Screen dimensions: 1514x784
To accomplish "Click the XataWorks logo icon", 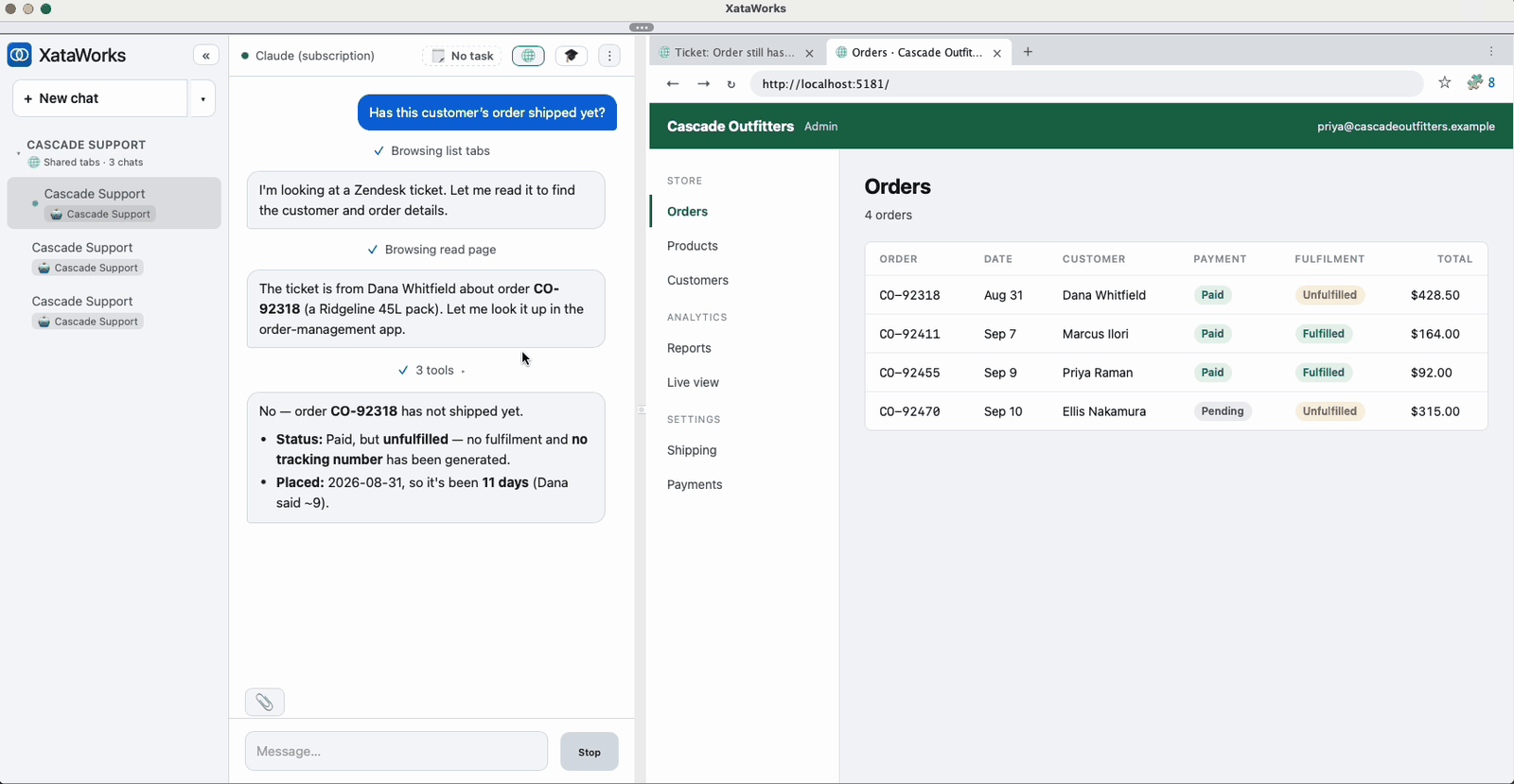I will pyautogui.click(x=19, y=55).
